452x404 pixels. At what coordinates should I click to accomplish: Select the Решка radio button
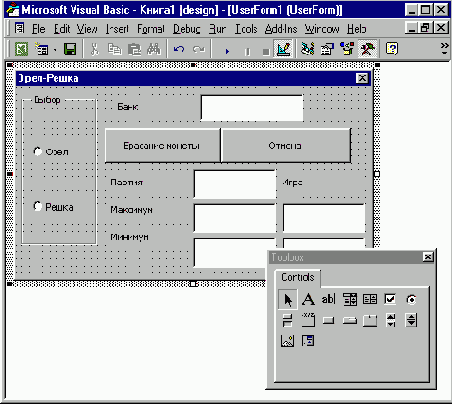[x=54, y=207]
